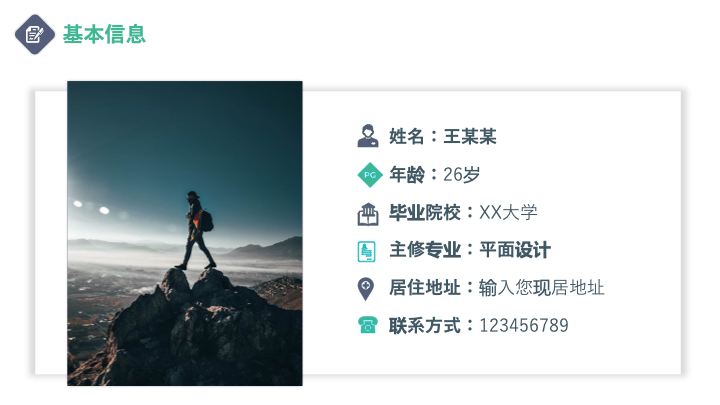The image size is (720, 405).
Task: Click the age value 26岁
Action: (461, 174)
